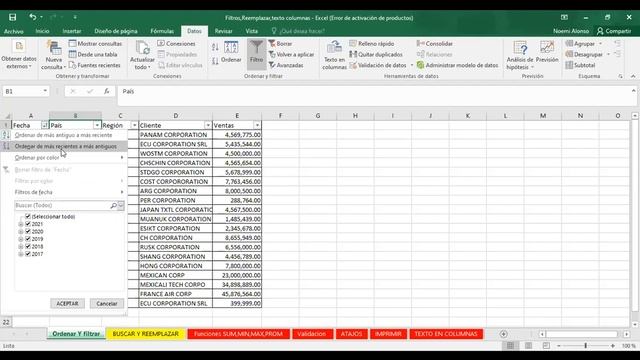This screenshot has height=360, width=640.
Task: Open Administrar modelo de datos
Action: [458, 65]
